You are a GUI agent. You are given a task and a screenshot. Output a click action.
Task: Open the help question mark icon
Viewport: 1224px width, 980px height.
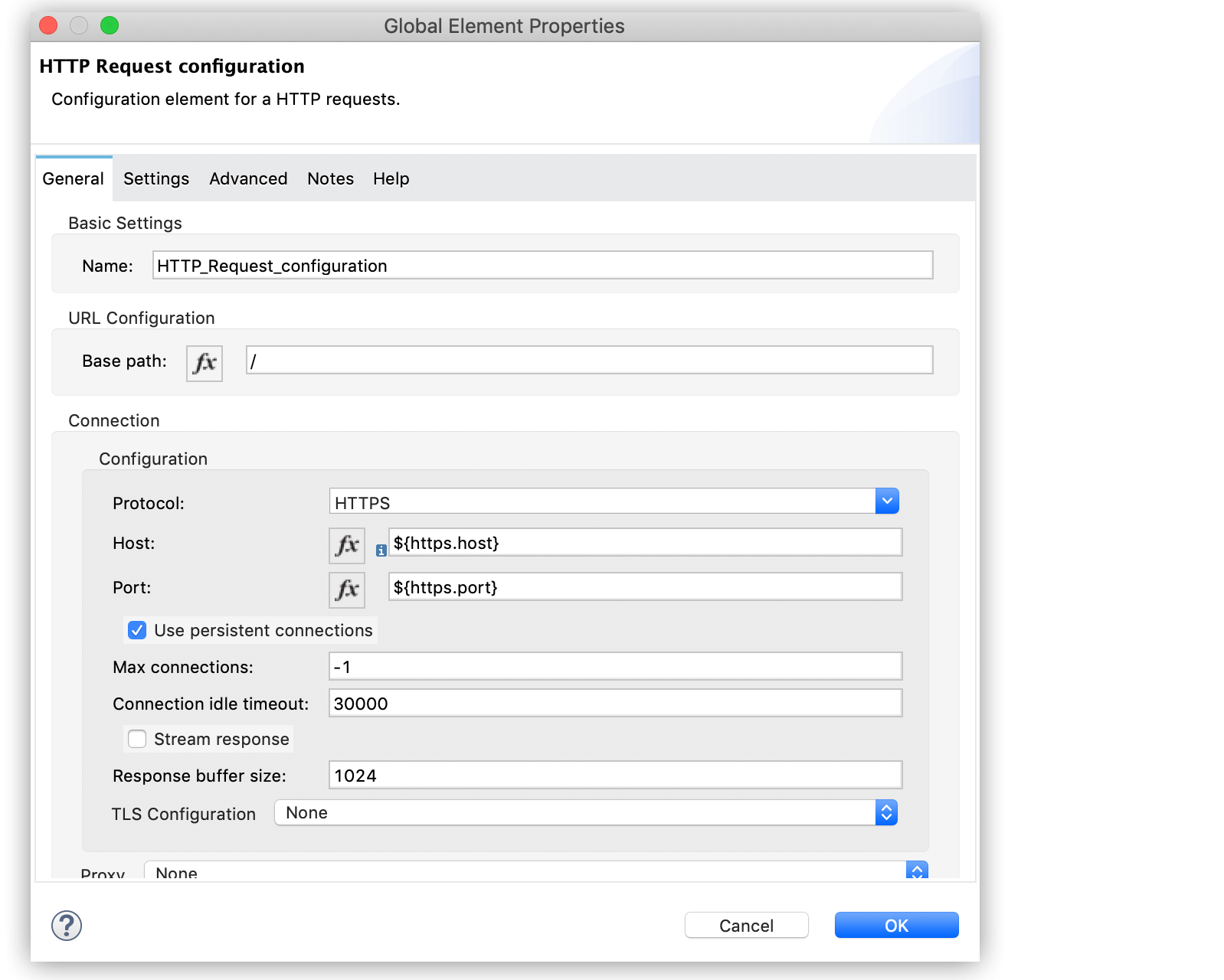click(67, 926)
